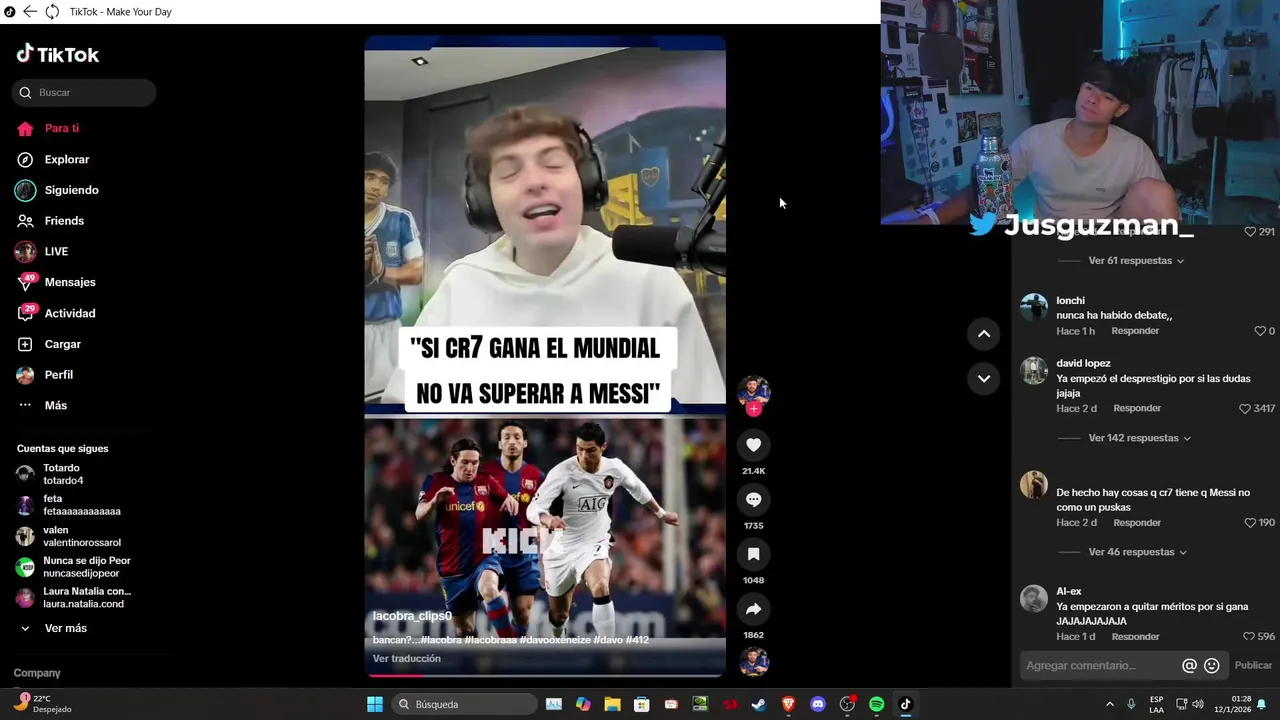Focus the Buscar search field
The width and height of the screenshot is (1280, 720).
coord(84,92)
